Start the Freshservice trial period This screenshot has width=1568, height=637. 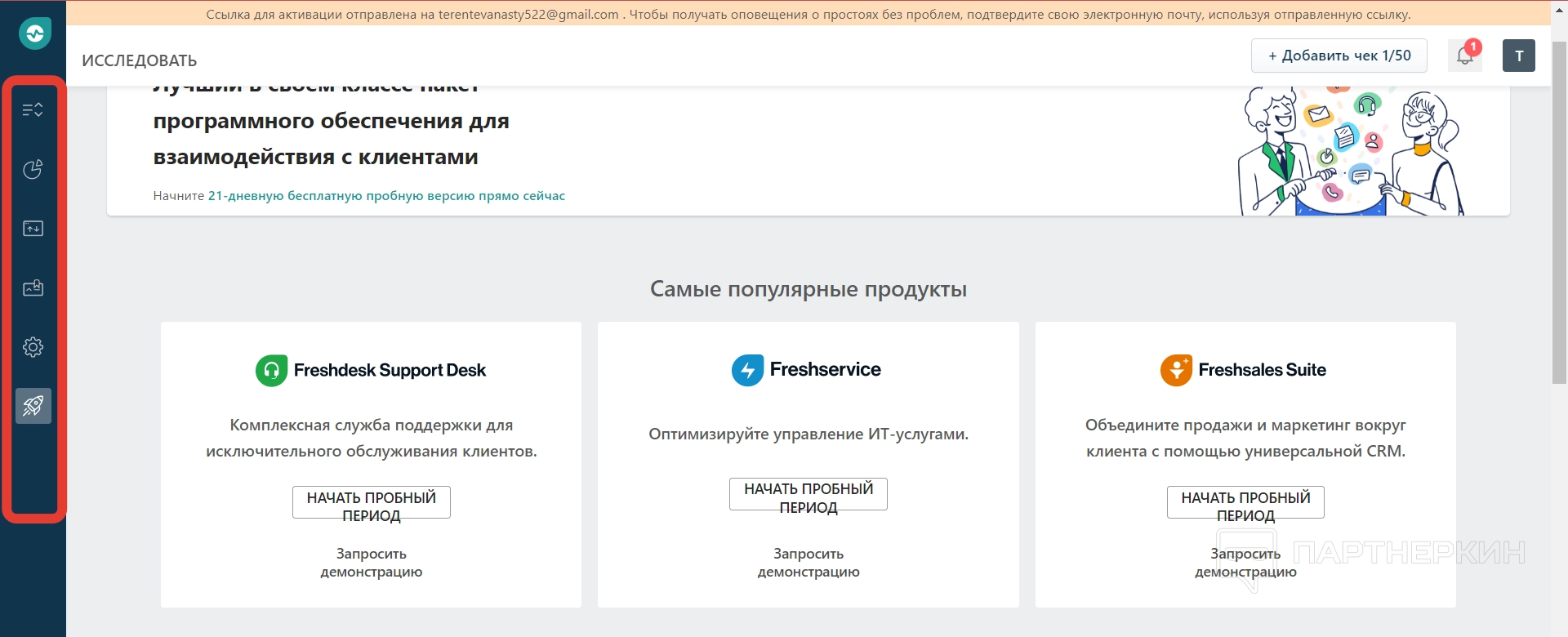click(808, 495)
